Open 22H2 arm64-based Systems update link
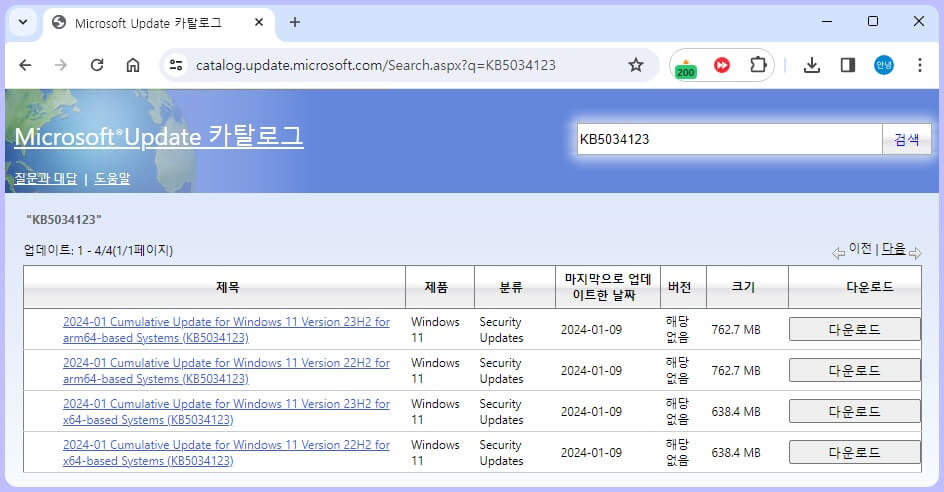The image size is (944, 492). click(x=226, y=370)
